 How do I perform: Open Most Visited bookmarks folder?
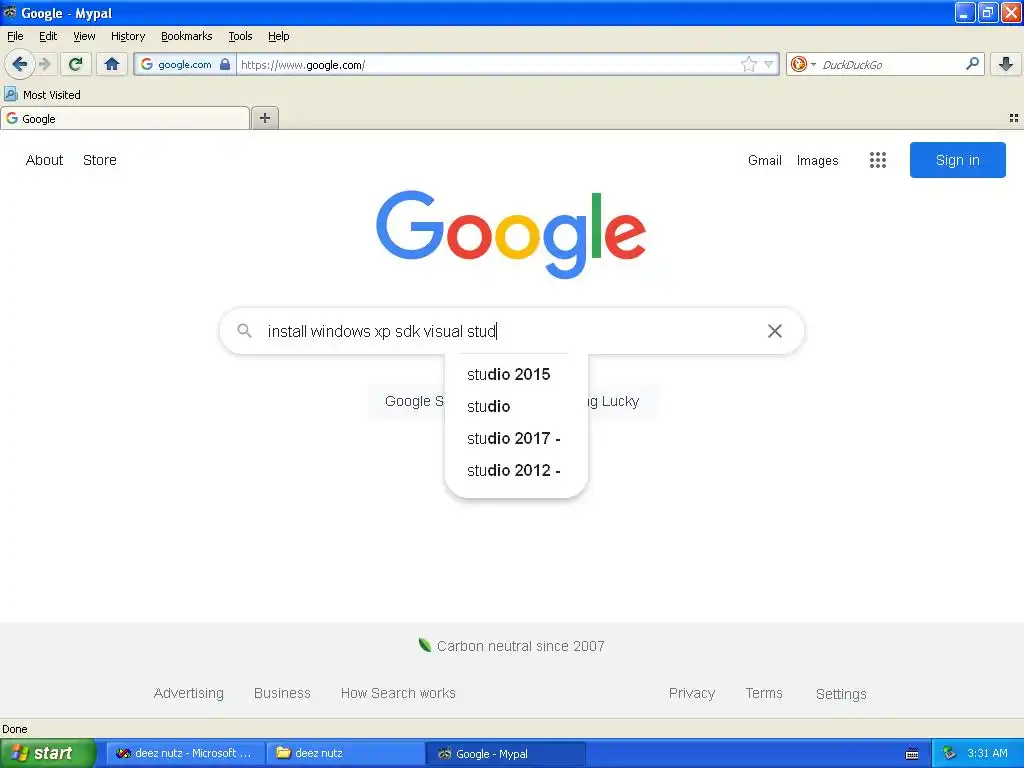(42, 95)
